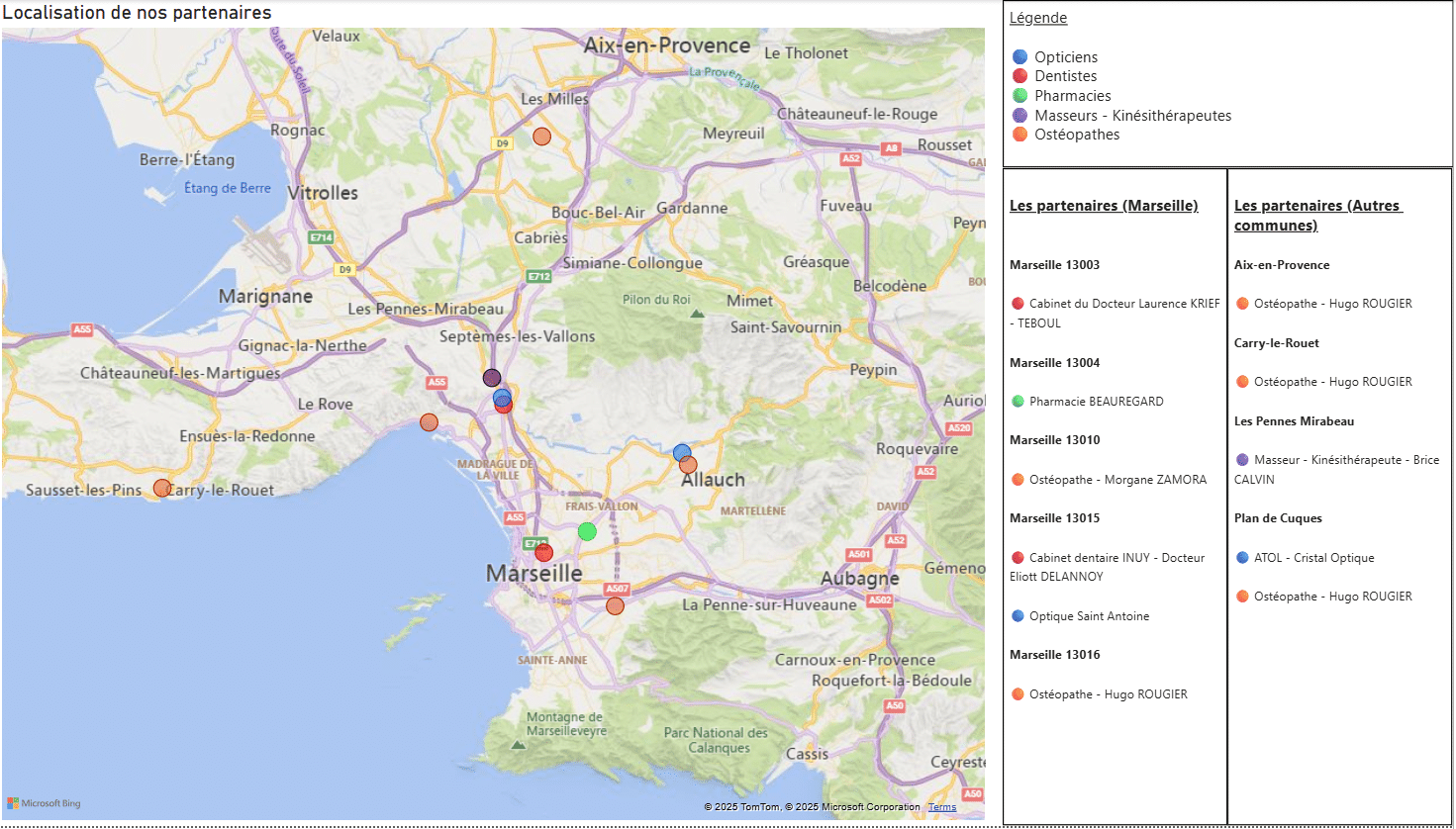The width and height of the screenshot is (1456, 829).
Task: Click ATOL - Cristal Optique partner entry
Action: pos(1313,558)
